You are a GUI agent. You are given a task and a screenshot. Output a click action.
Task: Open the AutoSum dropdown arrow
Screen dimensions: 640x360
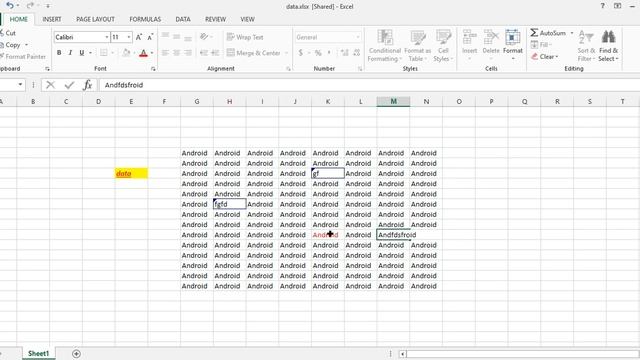[571, 33]
